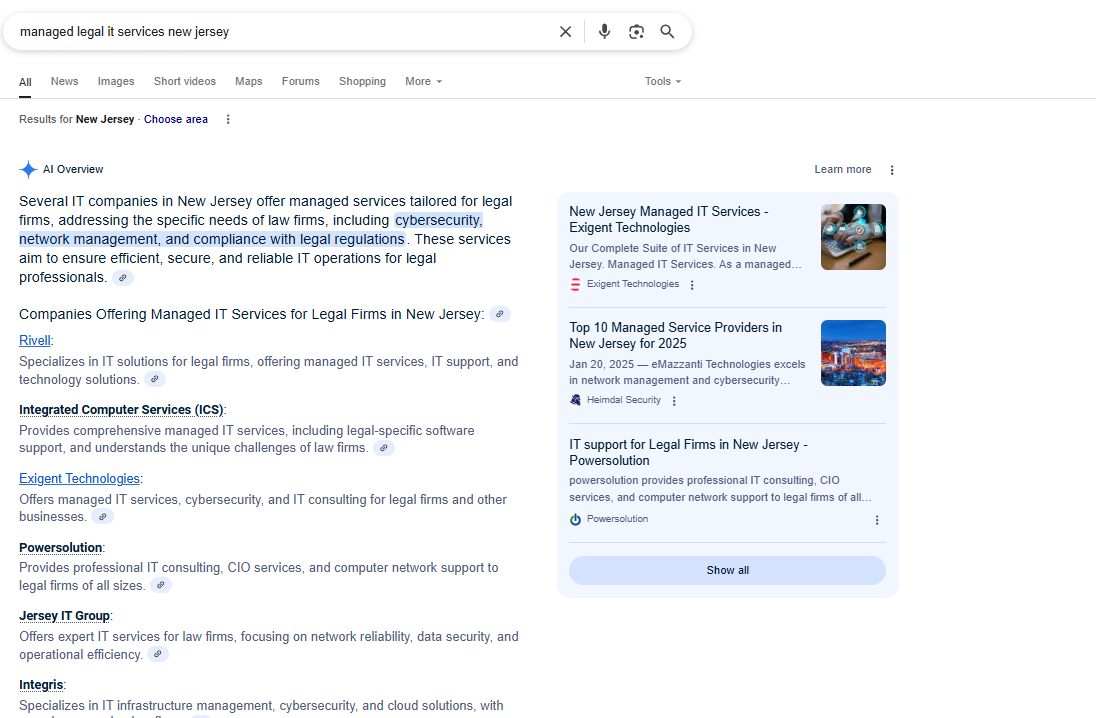Open three-dot menu on Powersolution card
The height and width of the screenshot is (718, 1096).
click(877, 520)
